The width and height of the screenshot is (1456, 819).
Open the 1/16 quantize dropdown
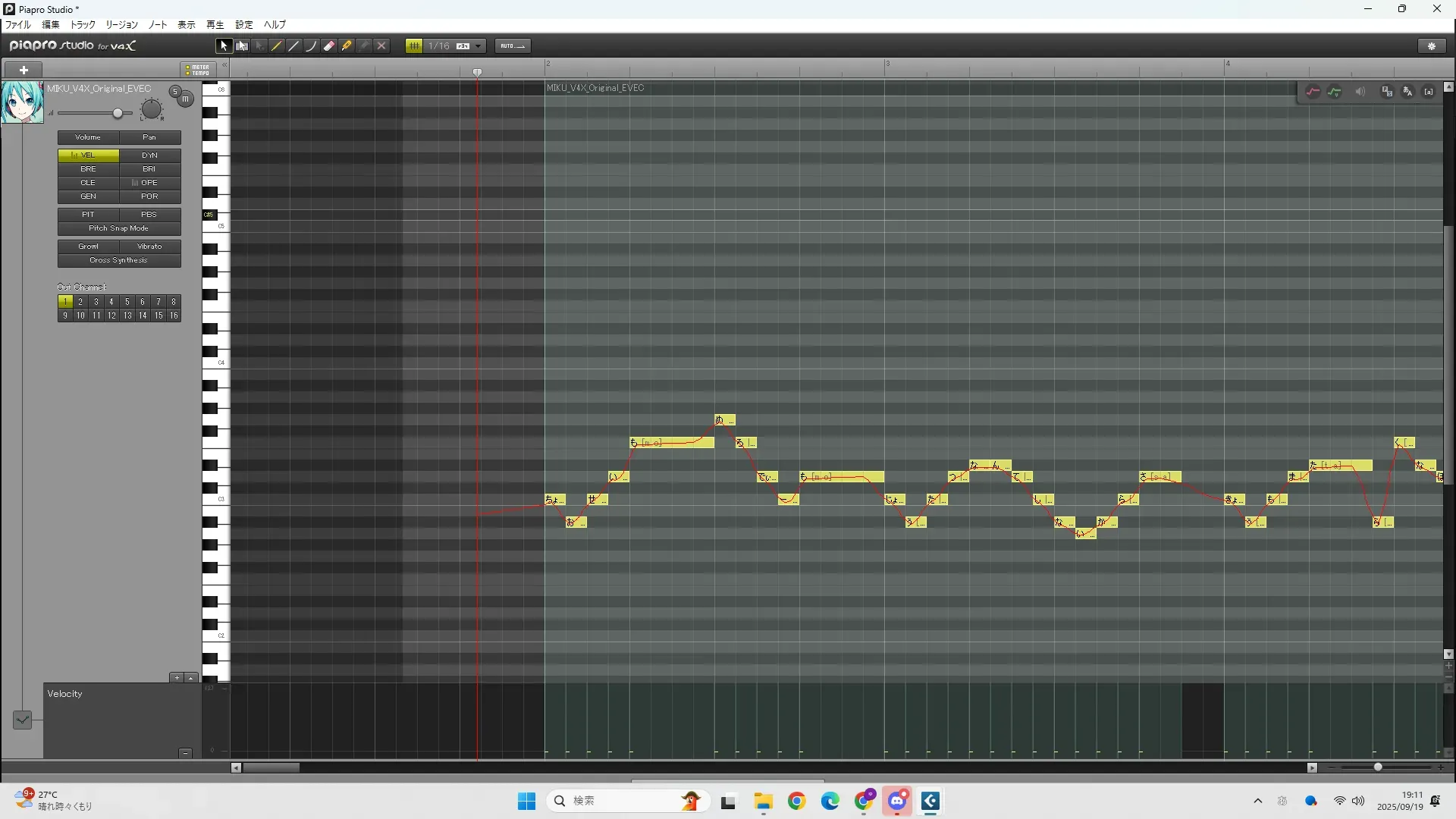click(479, 46)
